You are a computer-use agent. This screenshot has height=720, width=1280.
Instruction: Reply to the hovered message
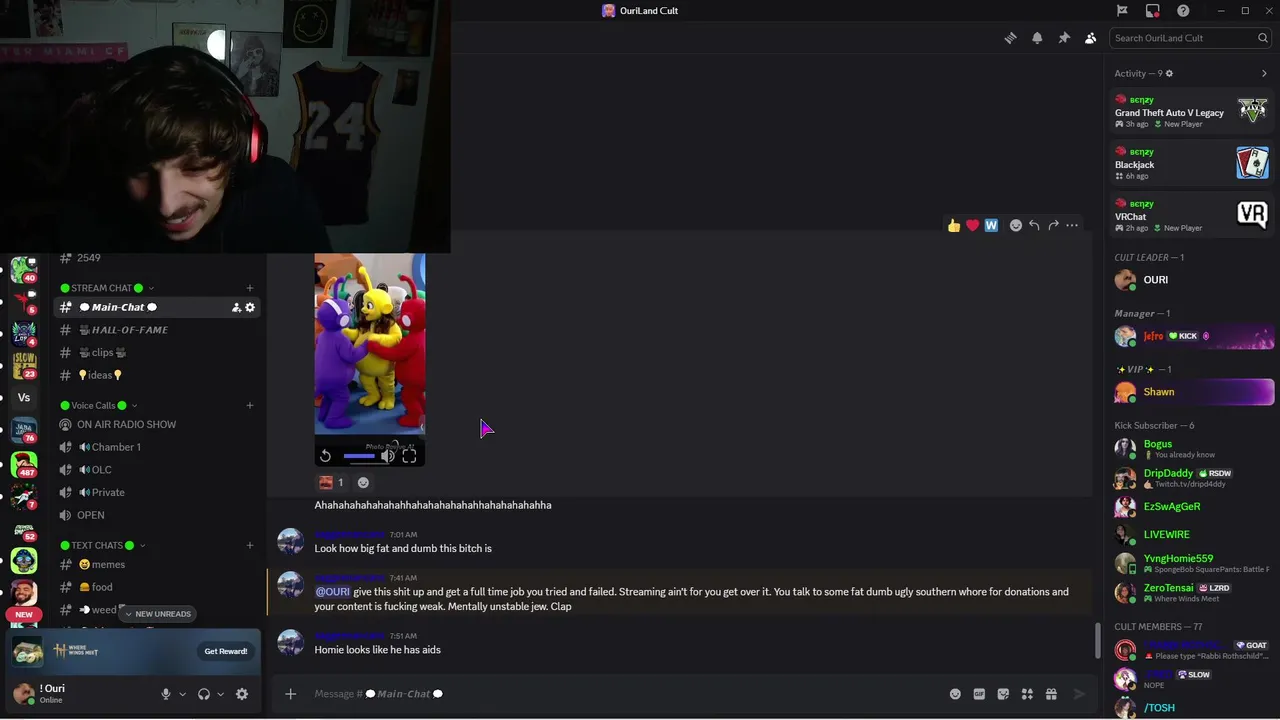click(1034, 226)
